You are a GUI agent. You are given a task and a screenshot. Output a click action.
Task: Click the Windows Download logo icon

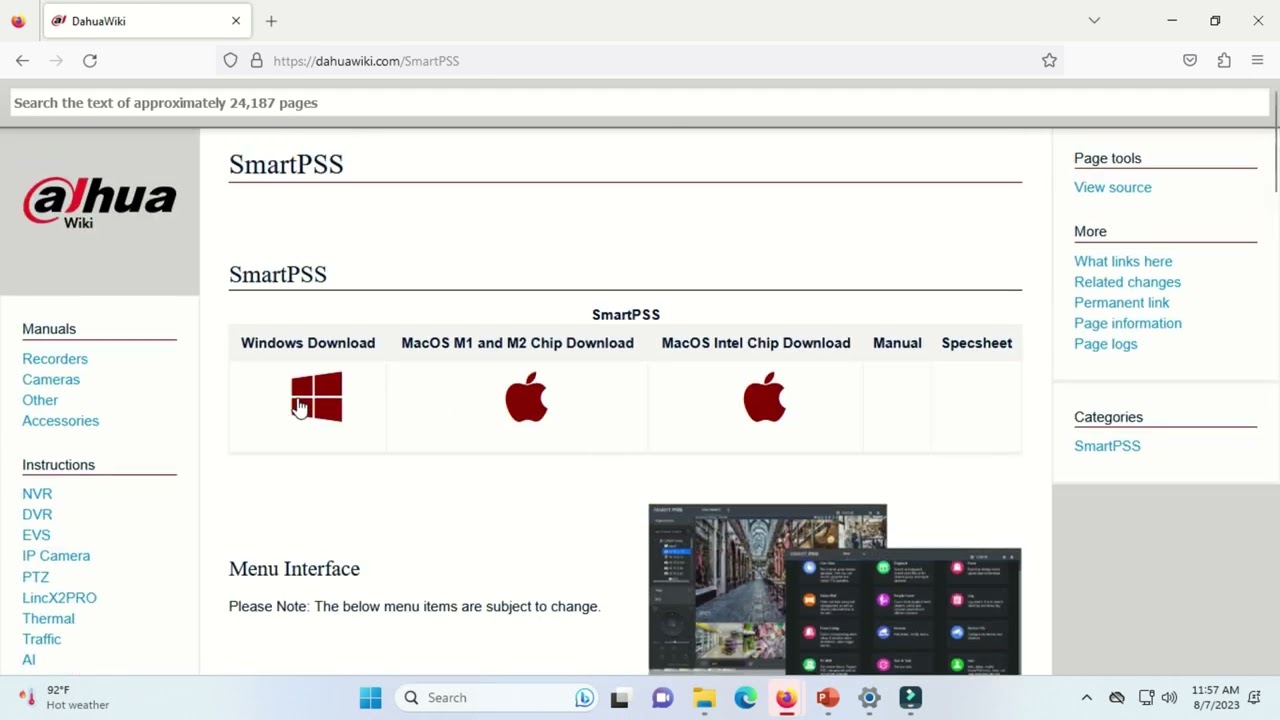[317, 397]
